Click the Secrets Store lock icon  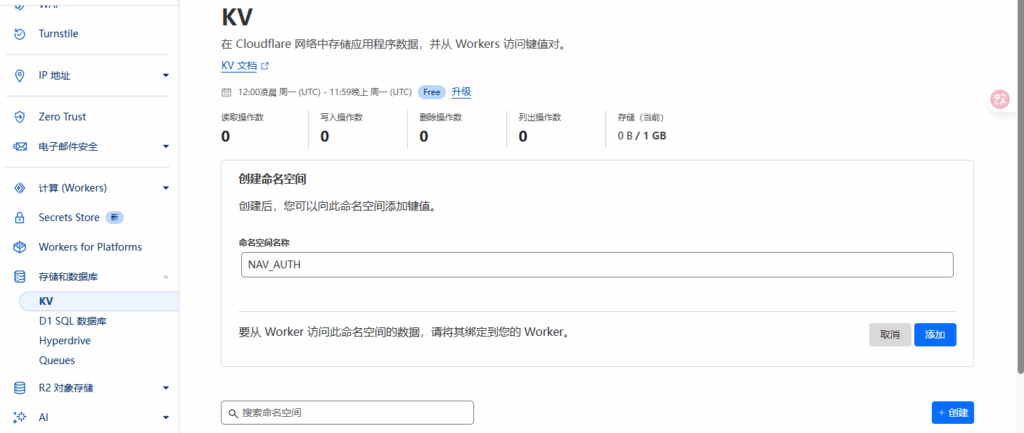[19, 217]
